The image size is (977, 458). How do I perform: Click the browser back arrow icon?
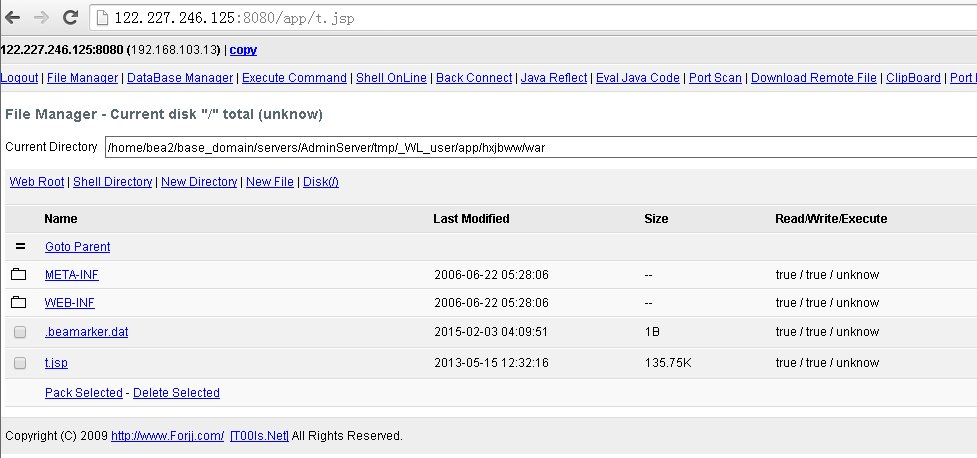point(12,18)
